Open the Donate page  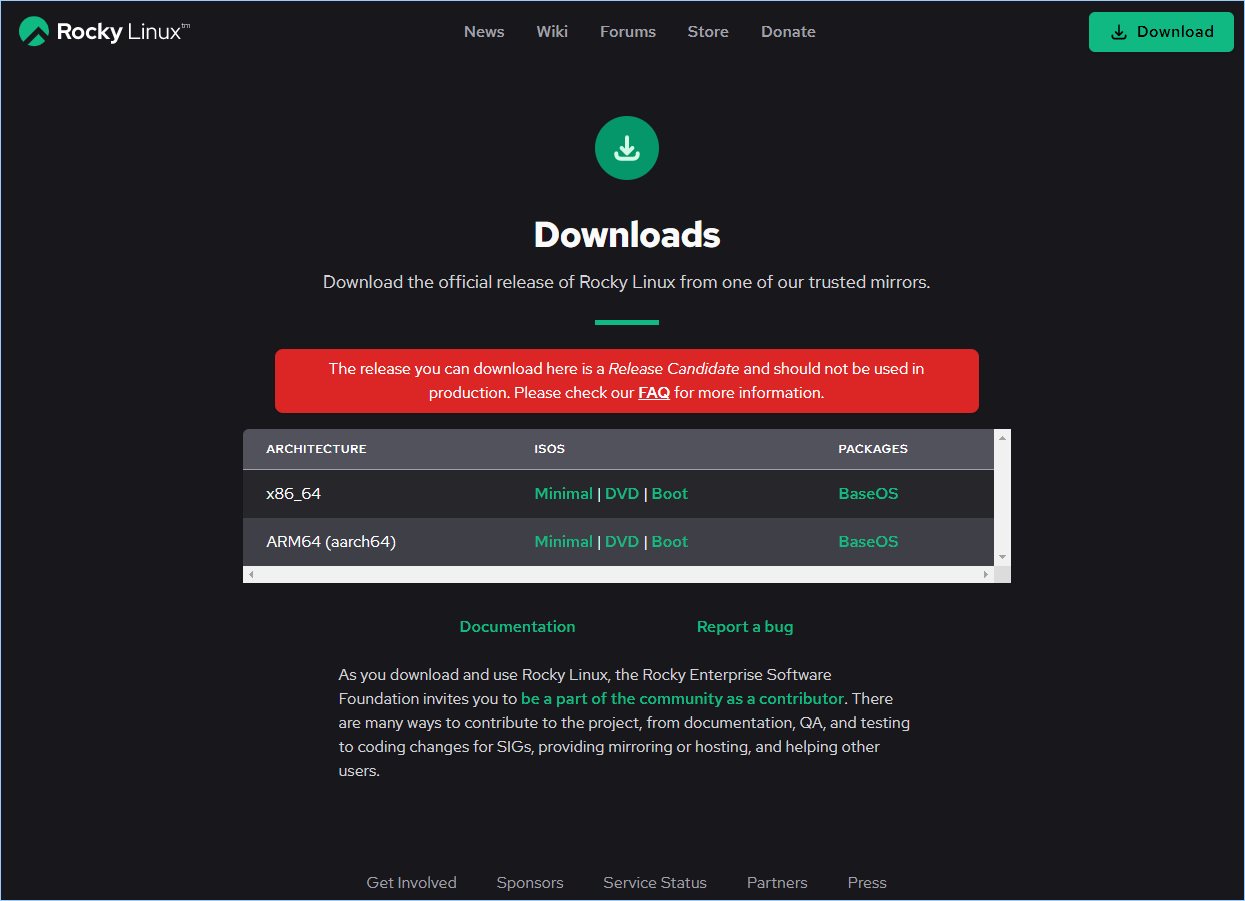click(x=788, y=32)
